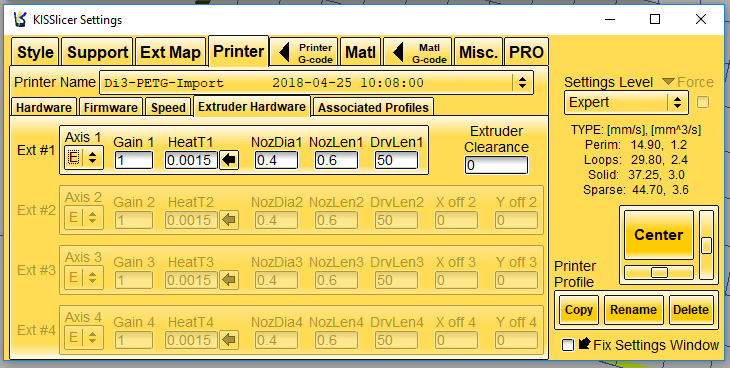The width and height of the screenshot is (730, 368).
Task: Select the Firmware sub-tab
Action: (111, 107)
